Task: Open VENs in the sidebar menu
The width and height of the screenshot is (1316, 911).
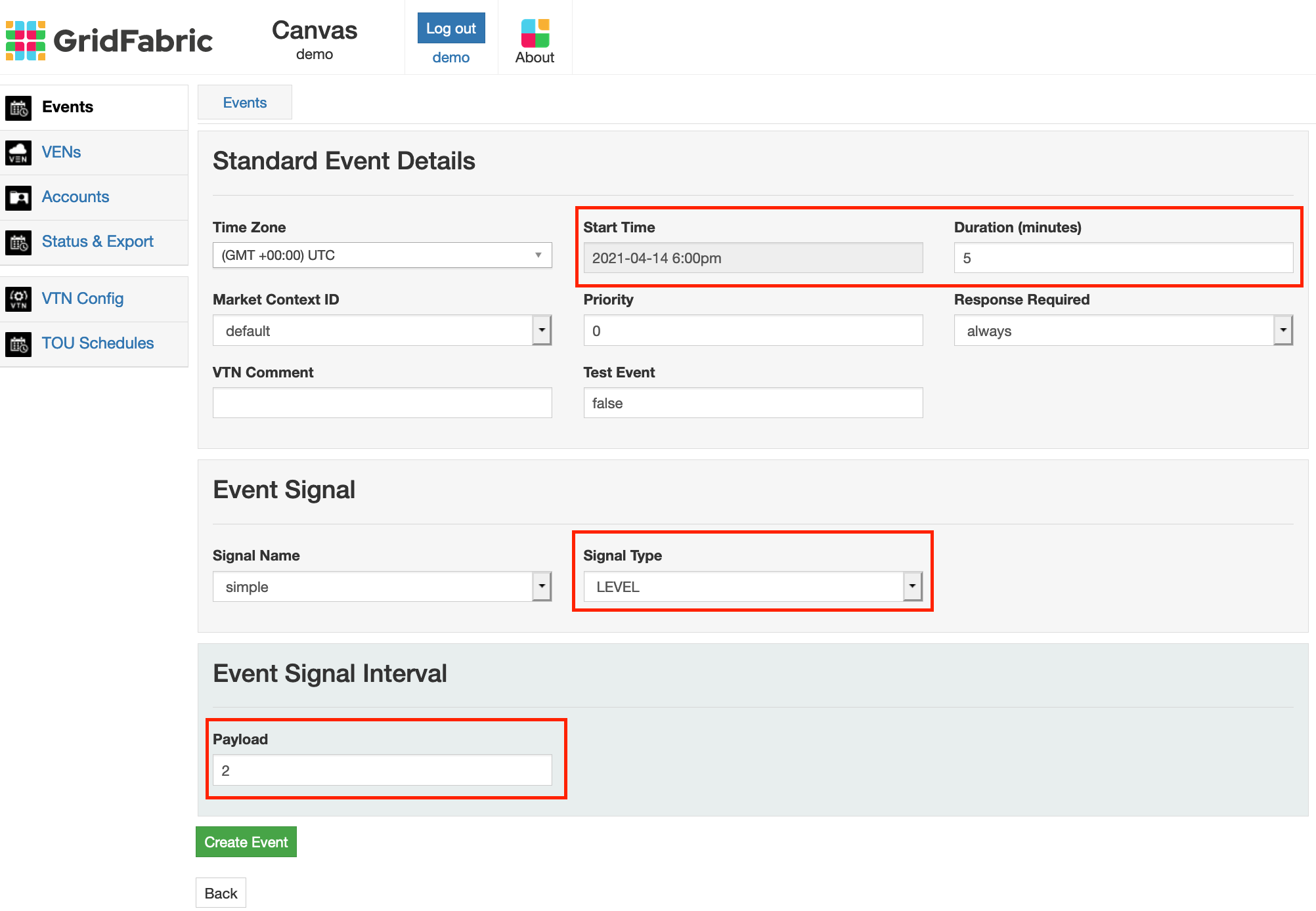Action: pos(61,152)
